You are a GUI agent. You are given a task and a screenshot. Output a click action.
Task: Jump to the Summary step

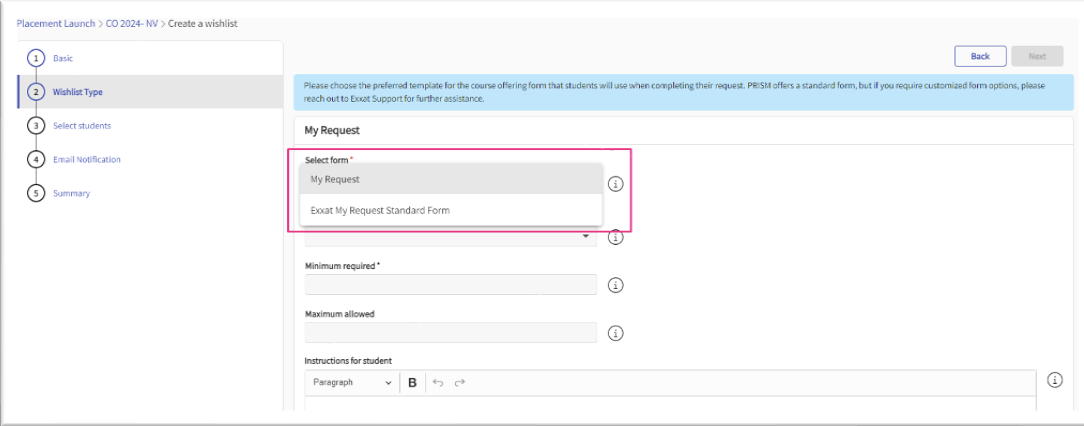(x=71, y=193)
